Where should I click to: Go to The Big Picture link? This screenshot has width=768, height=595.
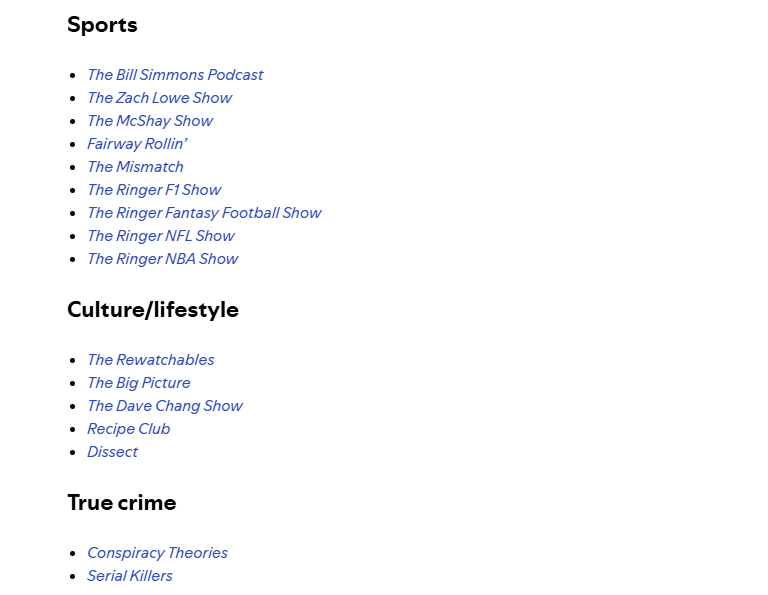coord(139,383)
